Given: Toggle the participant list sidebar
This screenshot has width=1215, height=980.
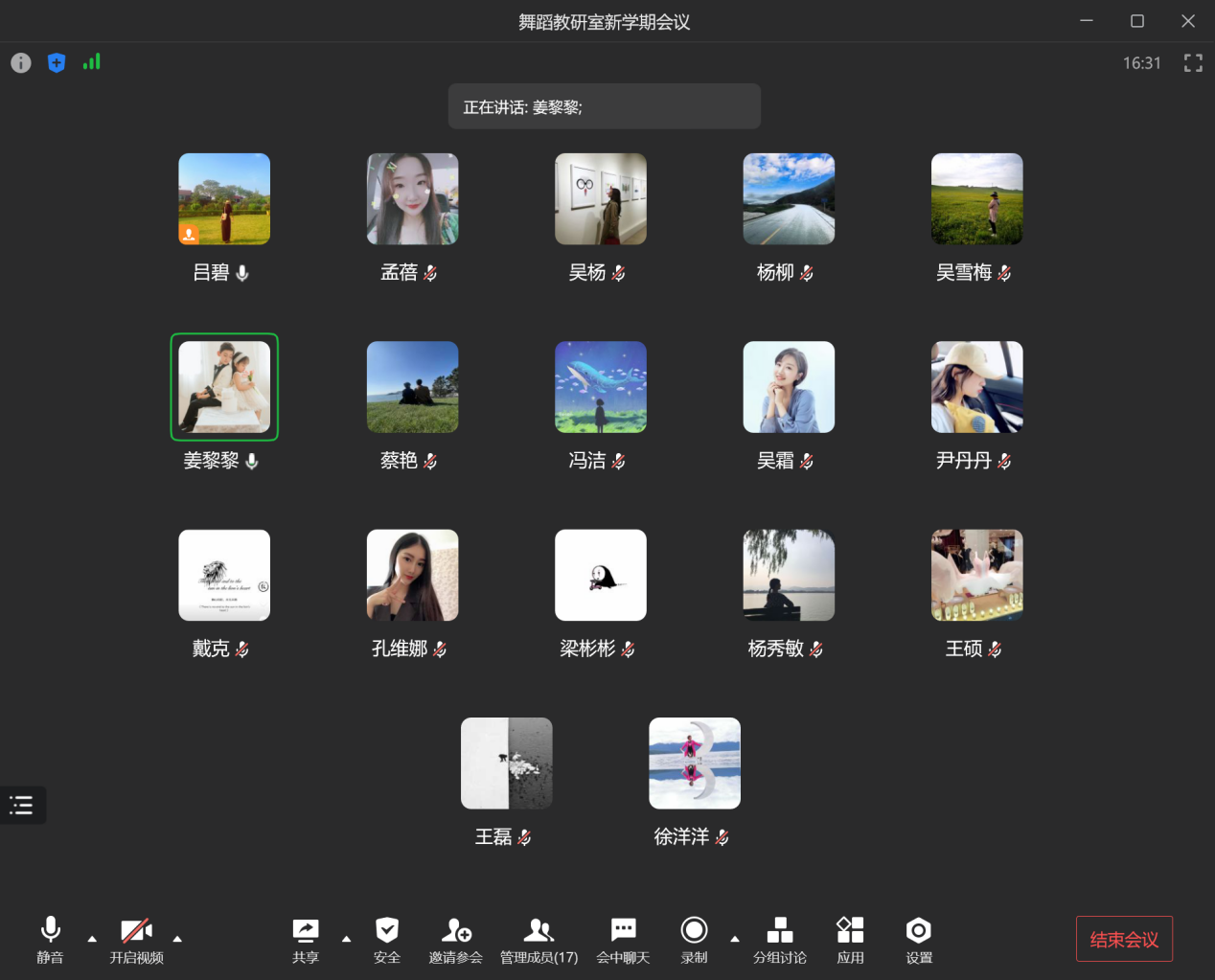Looking at the screenshot, I should point(22,805).
